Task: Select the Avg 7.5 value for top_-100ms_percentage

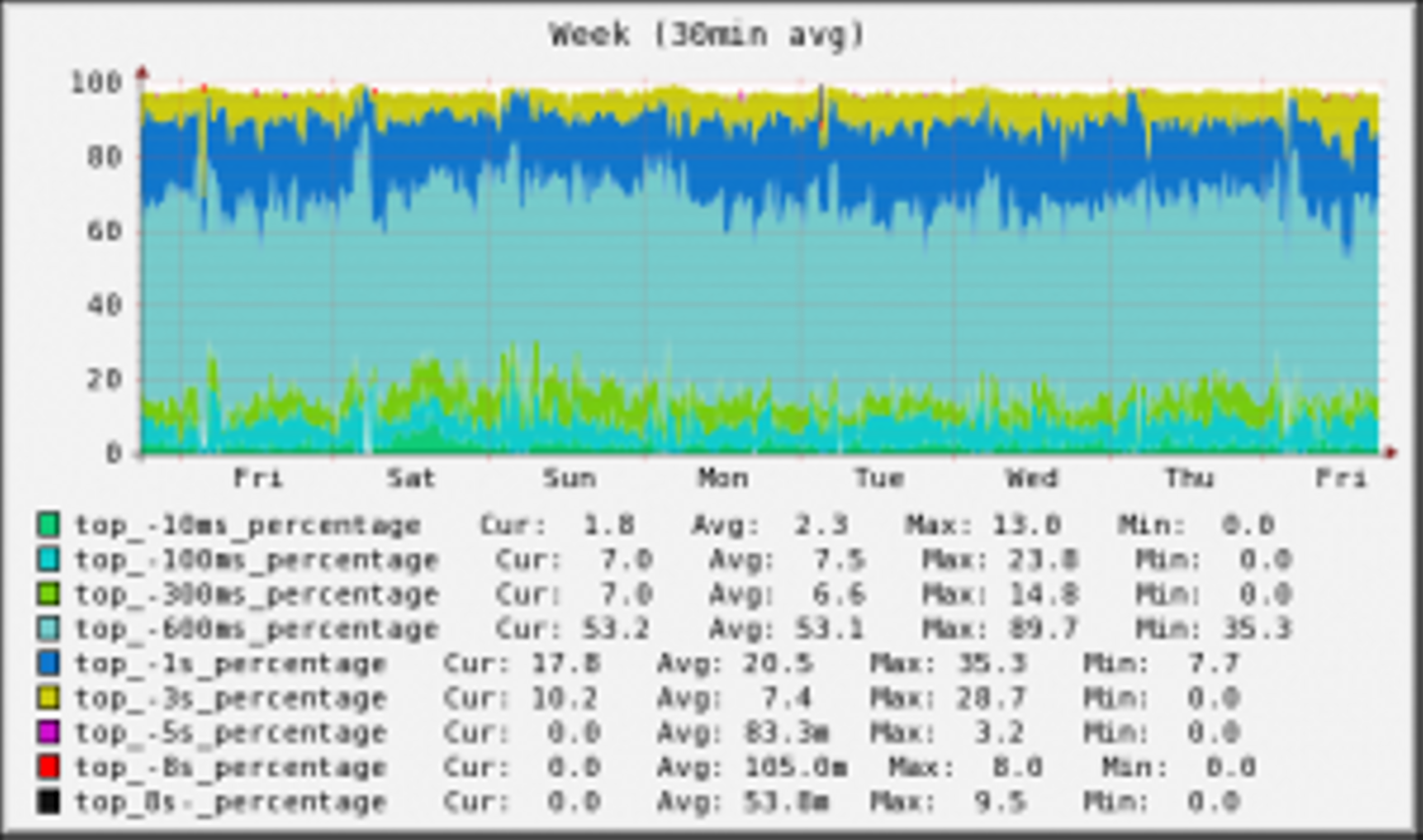Action: click(x=839, y=559)
